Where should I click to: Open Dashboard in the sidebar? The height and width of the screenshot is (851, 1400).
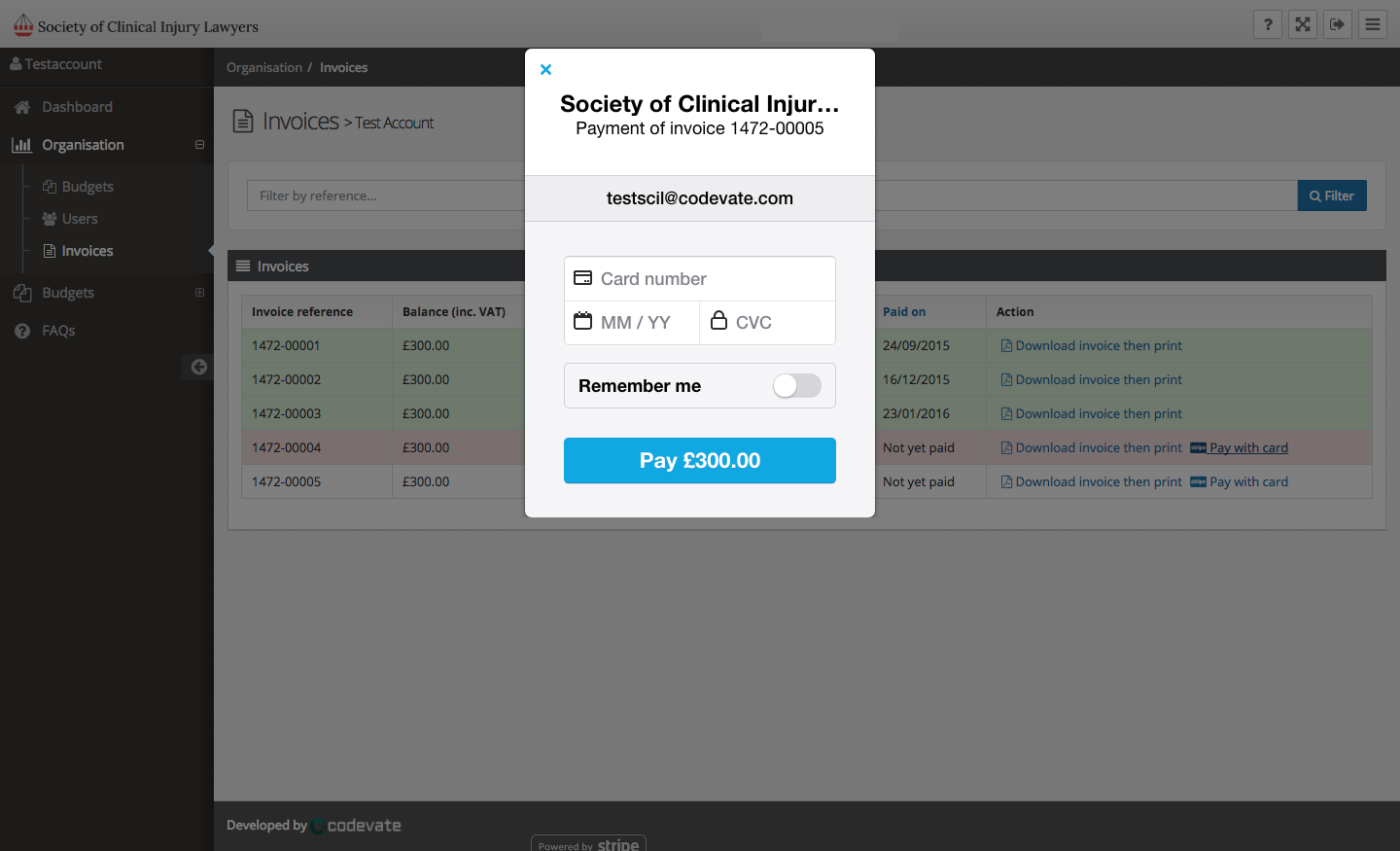(77, 107)
